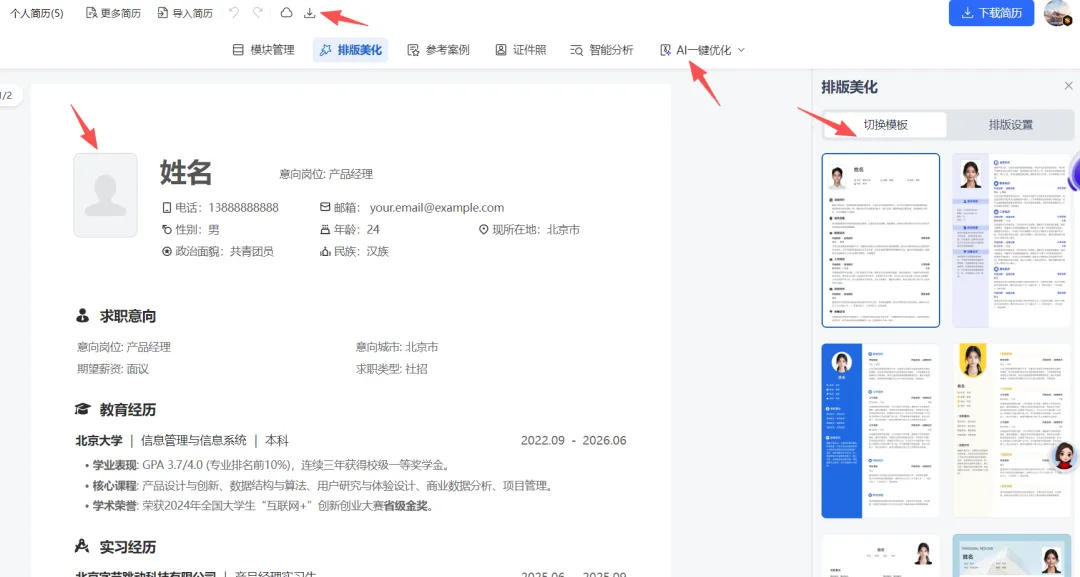The height and width of the screenshot is (577, 1080).
Task: Select the 排版美化 tab
Action: (351, 50)
